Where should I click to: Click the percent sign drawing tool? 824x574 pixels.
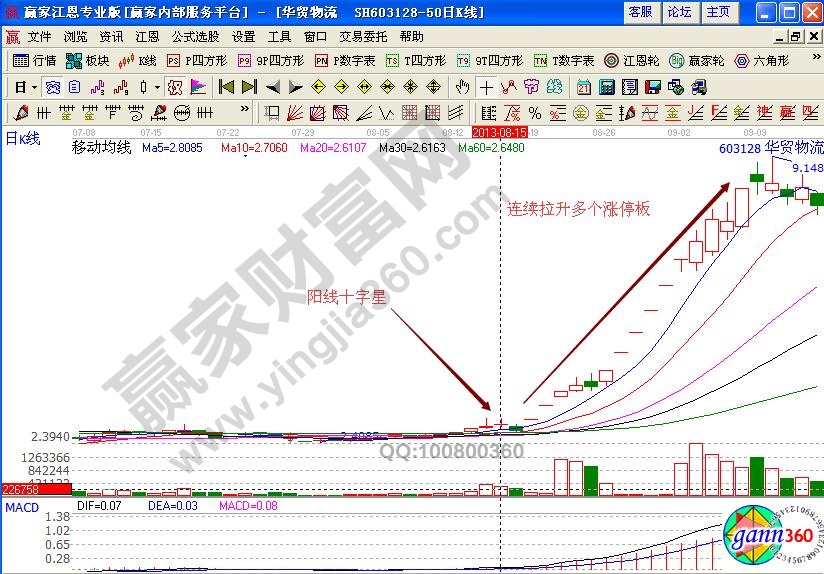coord(534,112)
